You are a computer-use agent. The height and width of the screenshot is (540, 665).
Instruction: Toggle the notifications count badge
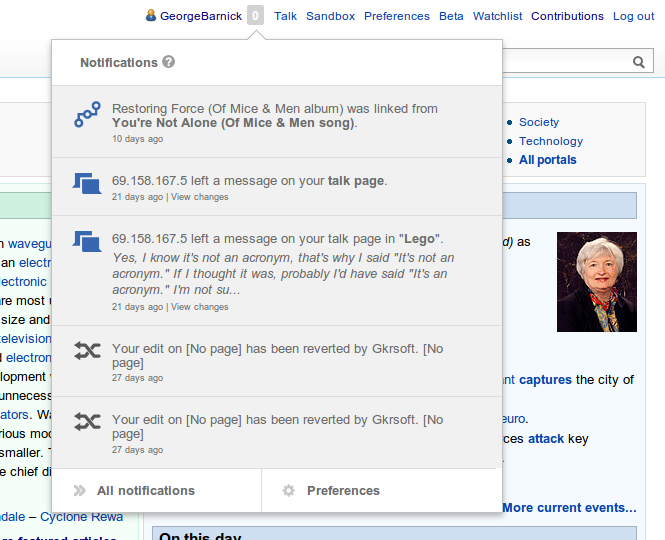pyautogui.click(x=256, y=16)
